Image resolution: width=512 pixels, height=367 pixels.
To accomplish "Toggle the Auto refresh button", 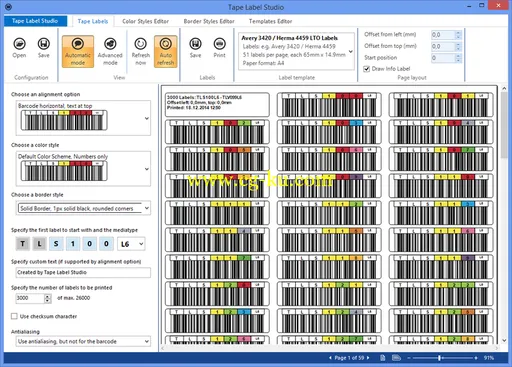I will coord(166,51).
